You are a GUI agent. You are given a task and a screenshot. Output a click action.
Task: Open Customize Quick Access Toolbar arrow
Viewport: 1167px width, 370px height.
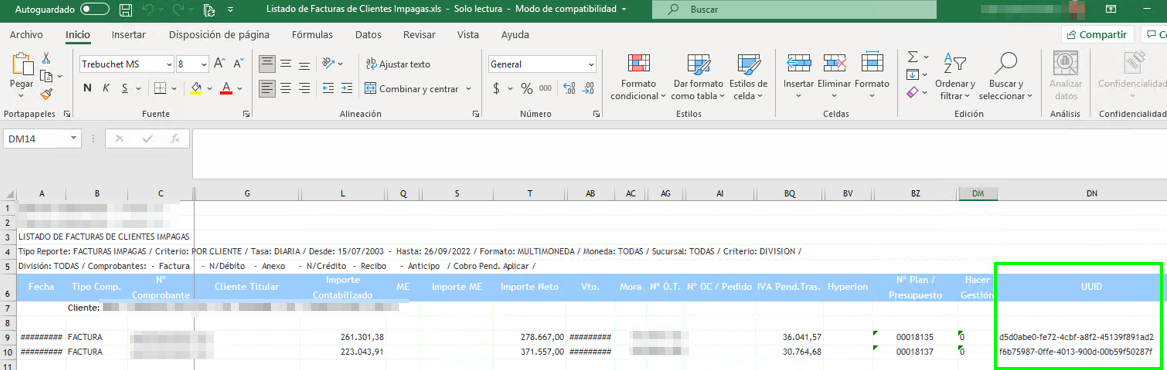[230, 10]
